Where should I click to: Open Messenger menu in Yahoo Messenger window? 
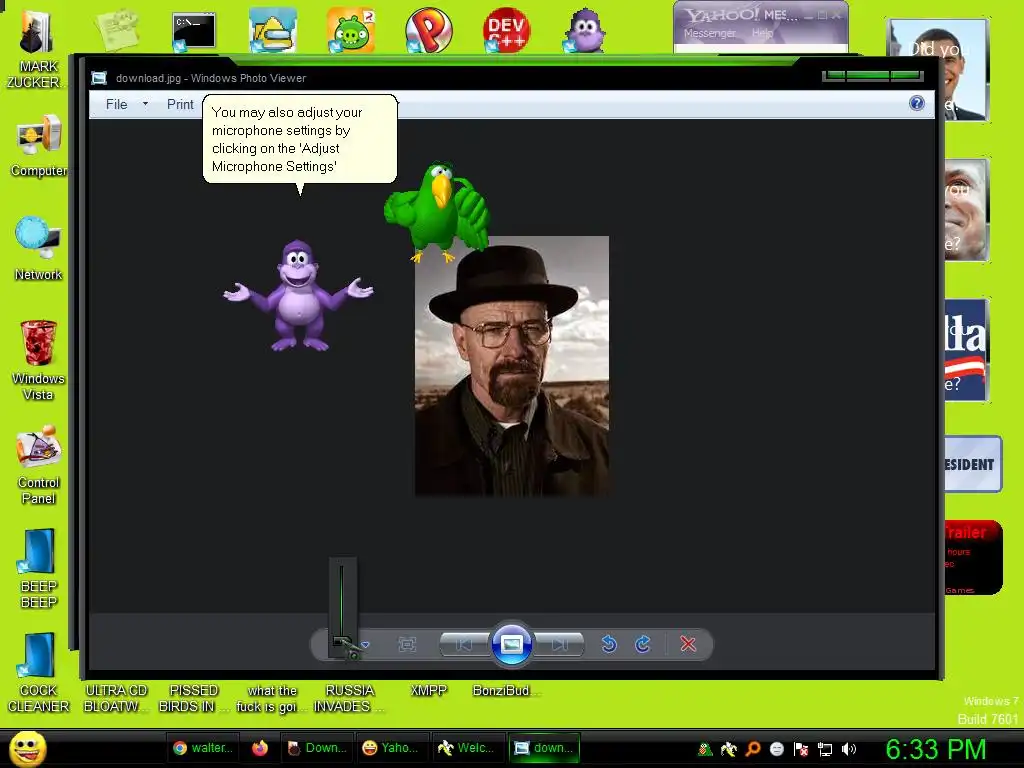point(710,33)
